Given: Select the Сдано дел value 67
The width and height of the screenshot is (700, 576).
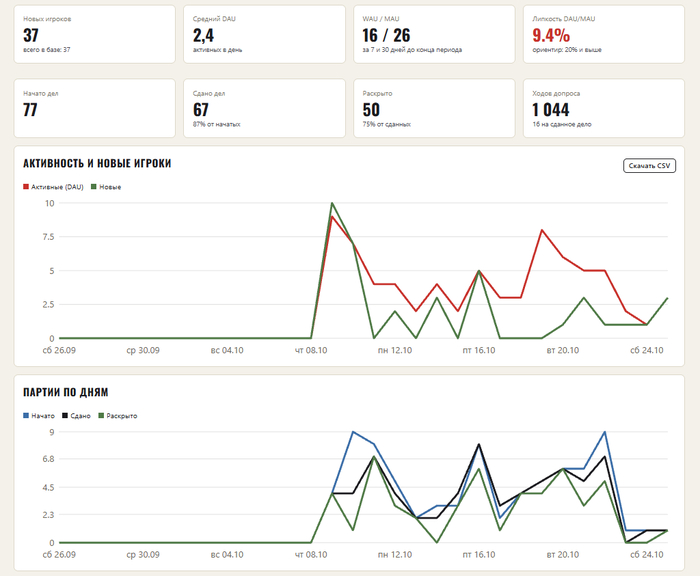Looking at the screenshot, I should pyautogui.click(x=201, y=110).
